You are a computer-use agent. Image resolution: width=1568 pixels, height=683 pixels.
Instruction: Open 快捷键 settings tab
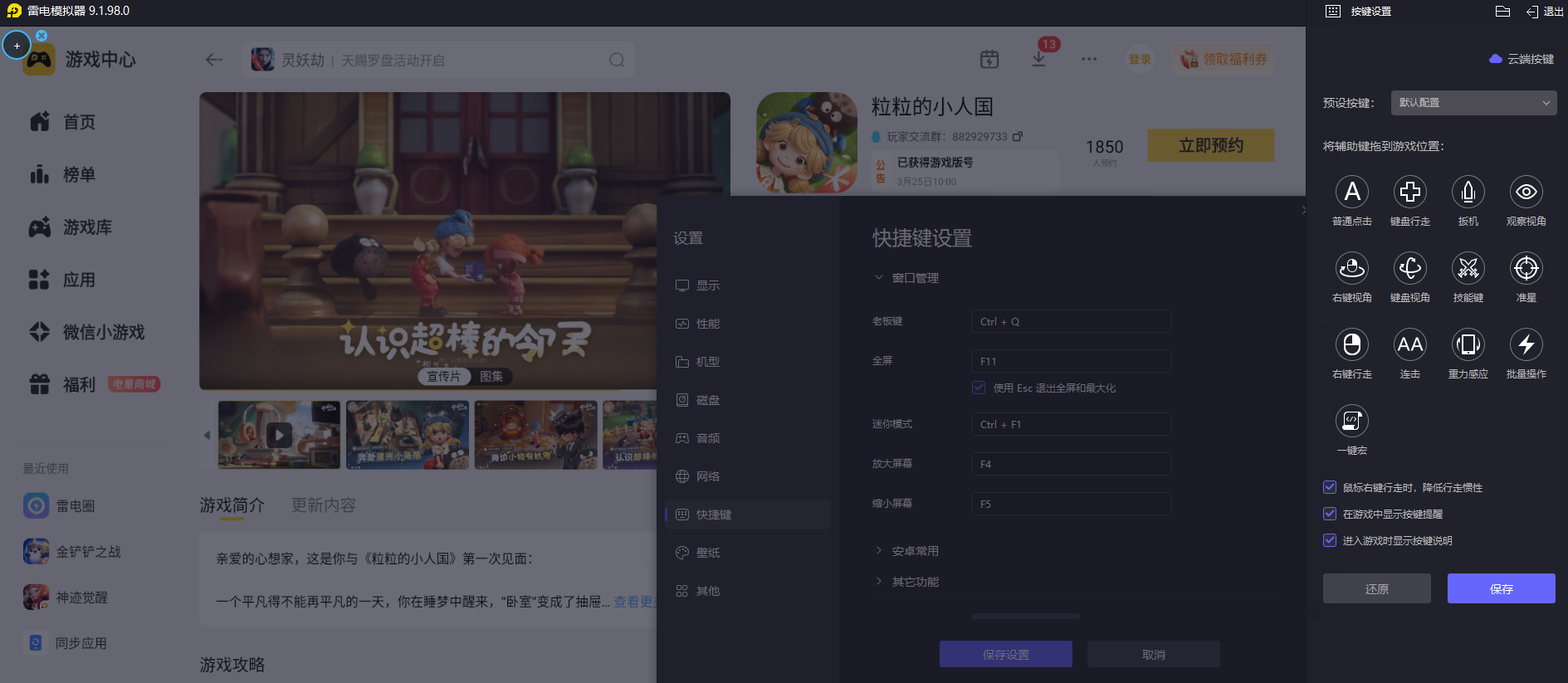click(x=747, y=515)
